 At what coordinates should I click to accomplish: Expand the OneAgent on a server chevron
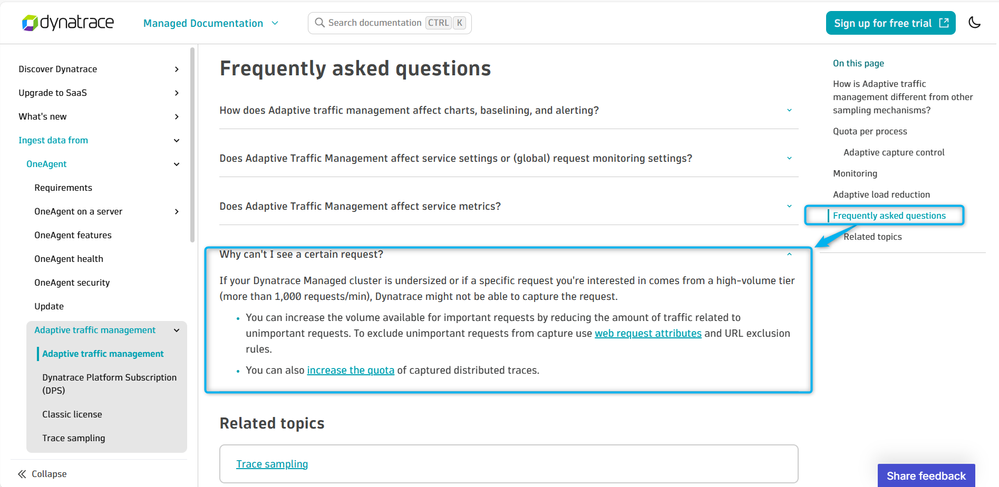click(x=176, y=212)
